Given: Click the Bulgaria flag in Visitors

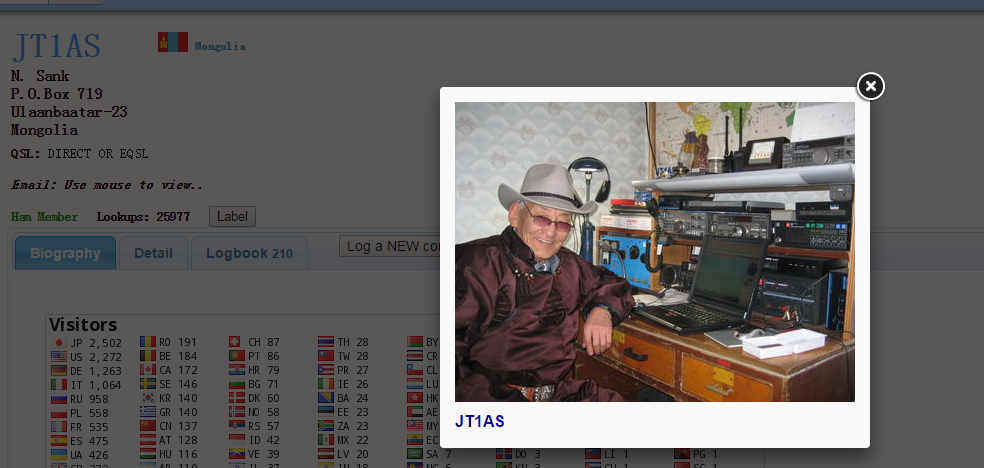Looking at the screenshot, I should tap(237, 384).
